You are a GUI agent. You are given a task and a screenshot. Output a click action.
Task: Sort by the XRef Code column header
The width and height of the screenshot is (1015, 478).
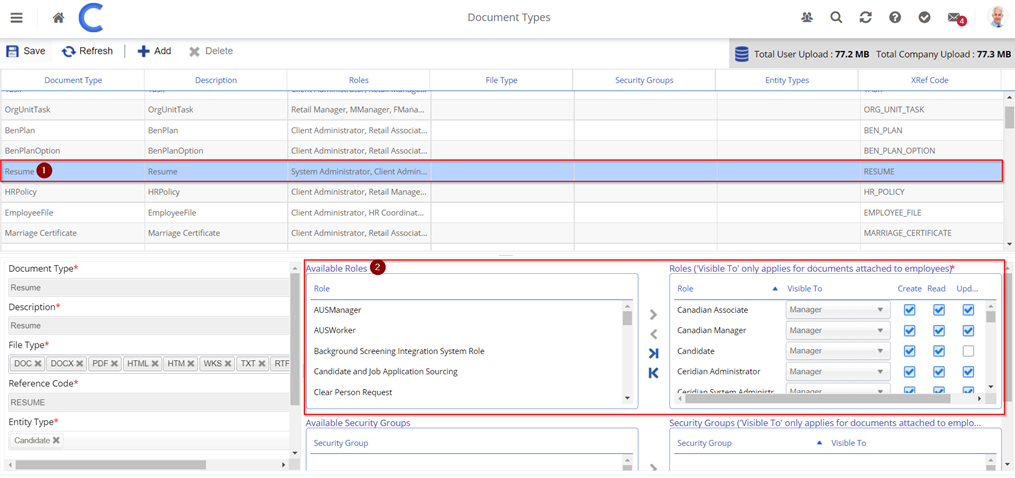[929, 80]
